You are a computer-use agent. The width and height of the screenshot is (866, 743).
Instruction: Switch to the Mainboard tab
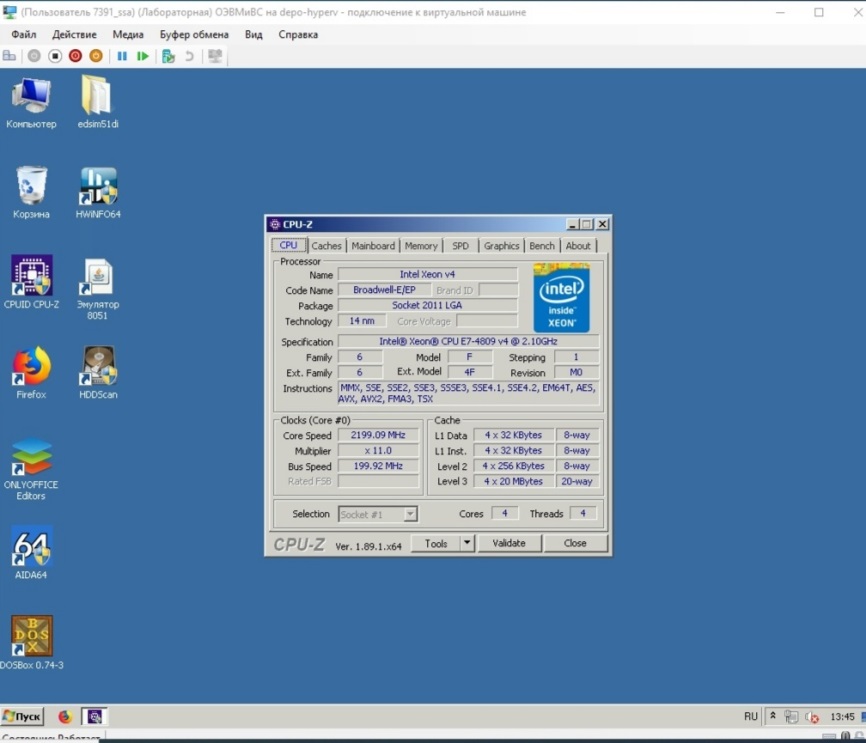point(373,246)
